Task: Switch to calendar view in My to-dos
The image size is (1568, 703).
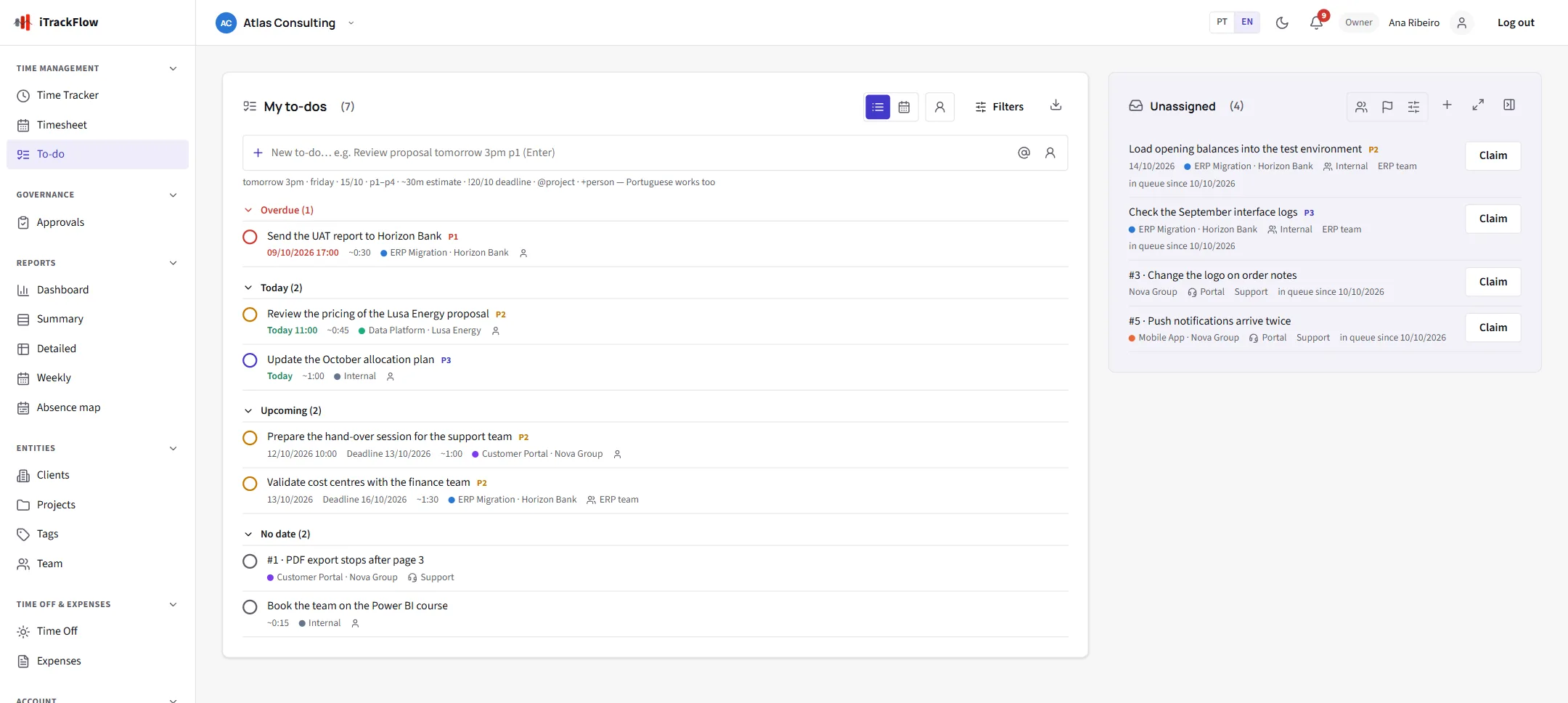Action: [x=904, y=107]
